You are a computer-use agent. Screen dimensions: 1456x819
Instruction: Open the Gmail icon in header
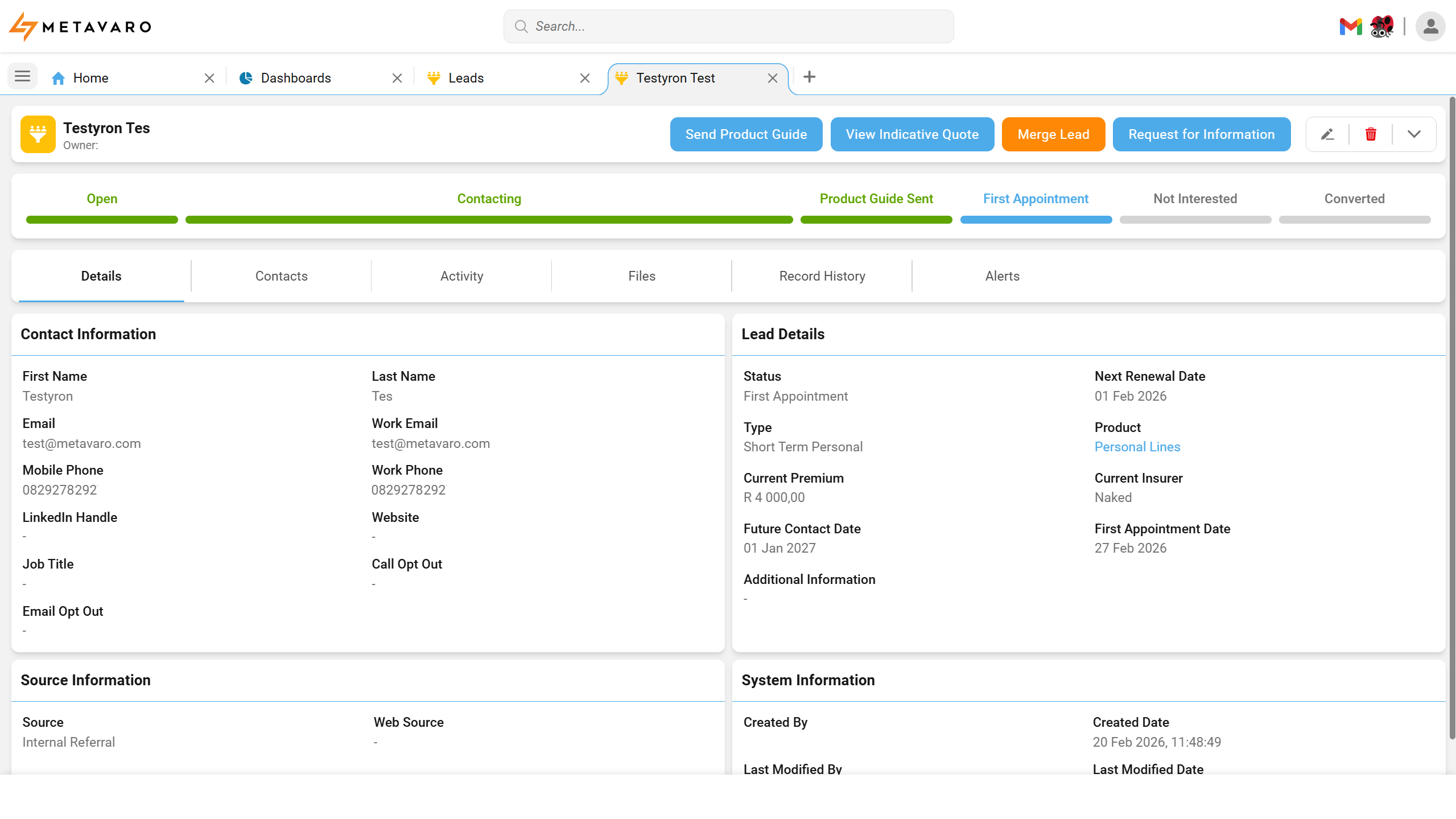tap(1350, 26)
